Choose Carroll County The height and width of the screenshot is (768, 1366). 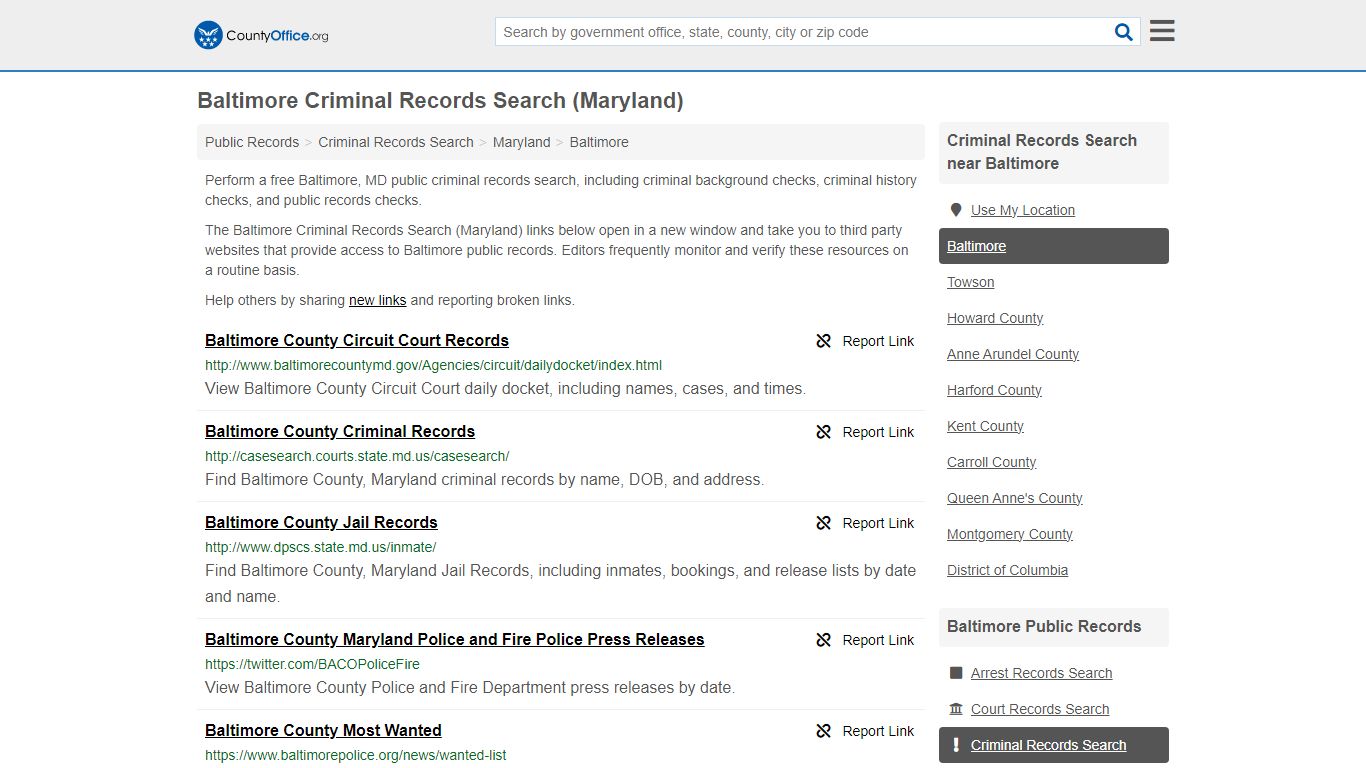991,462
